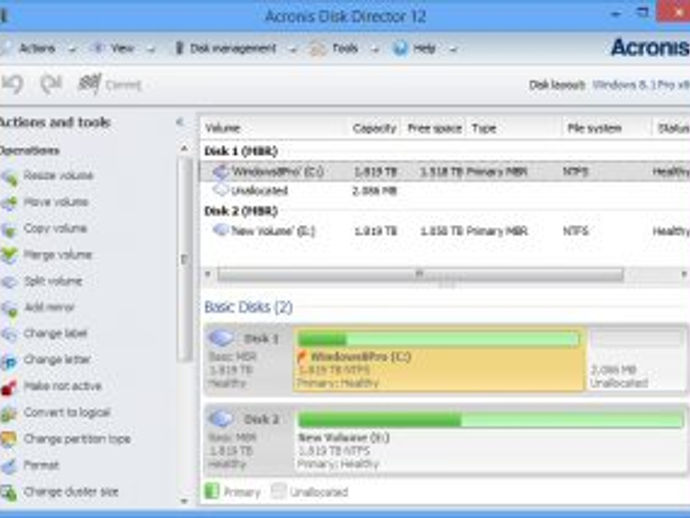Image resolution: width=690 pixels, height=518 pixels.
Task: Click the Make not active flag icon
Action: pos(9,387)
